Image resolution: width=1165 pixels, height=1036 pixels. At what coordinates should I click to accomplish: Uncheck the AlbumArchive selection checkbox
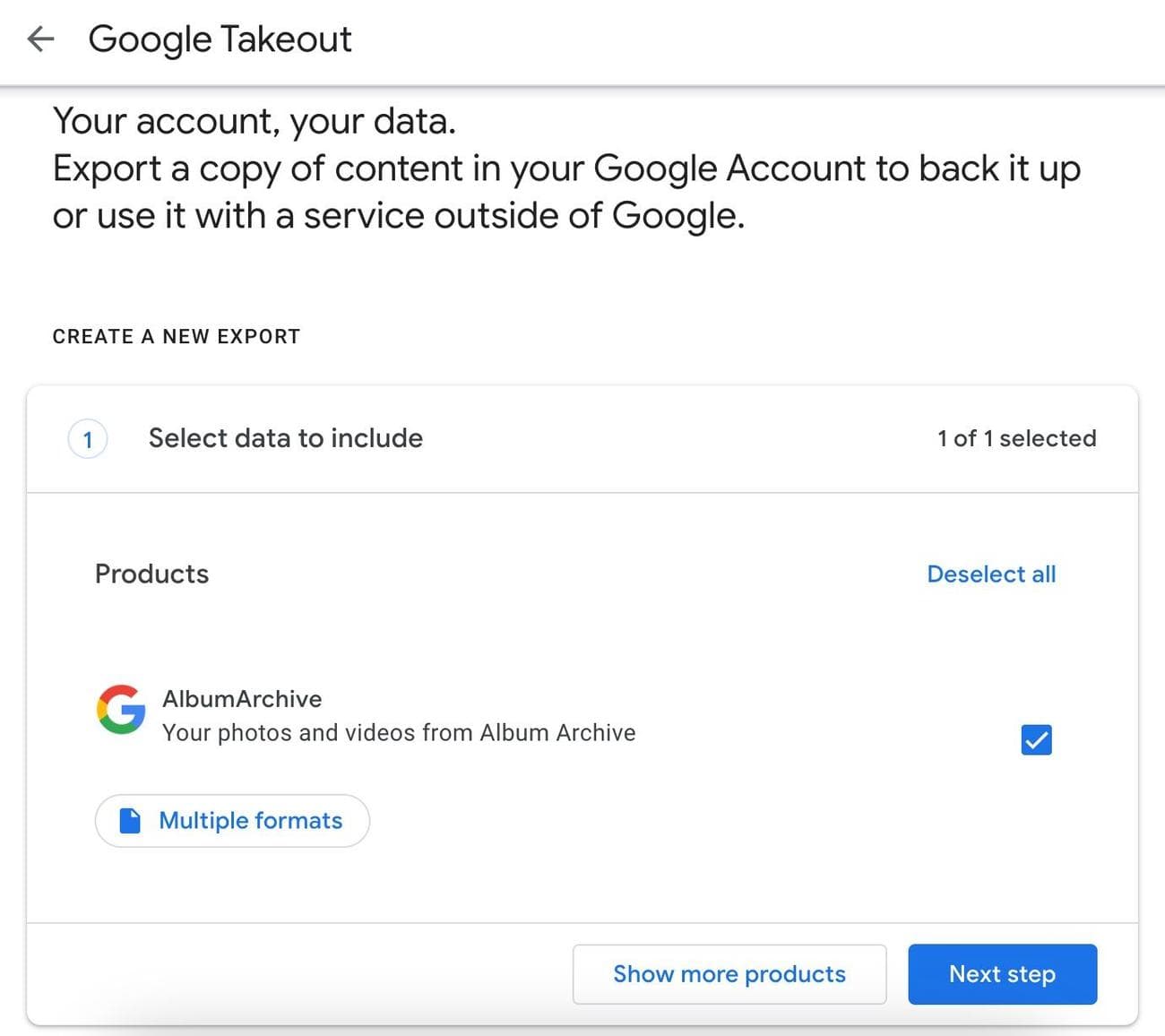tap(1036, 739)
